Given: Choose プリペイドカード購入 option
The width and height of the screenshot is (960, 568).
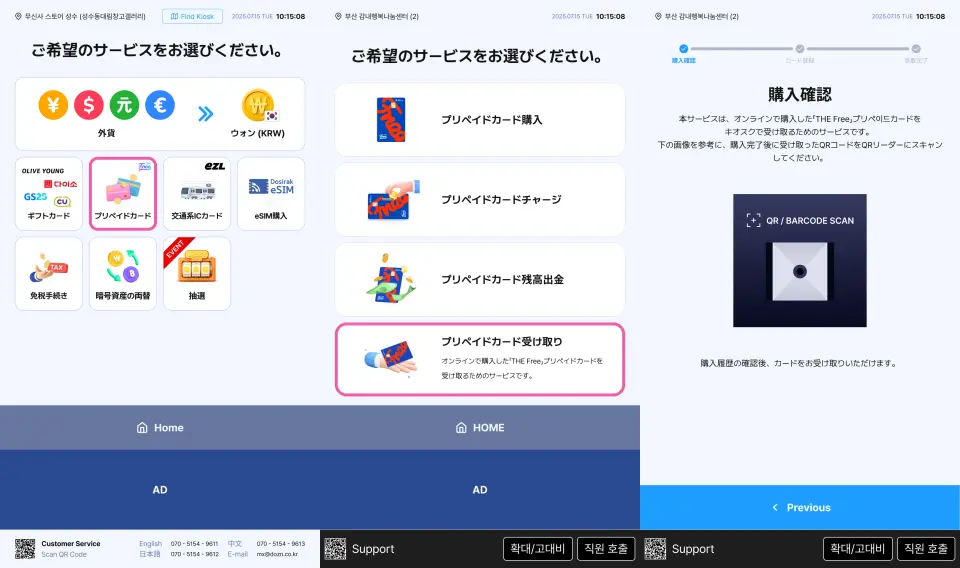Looking at the screenshot, I should [480, 120].
